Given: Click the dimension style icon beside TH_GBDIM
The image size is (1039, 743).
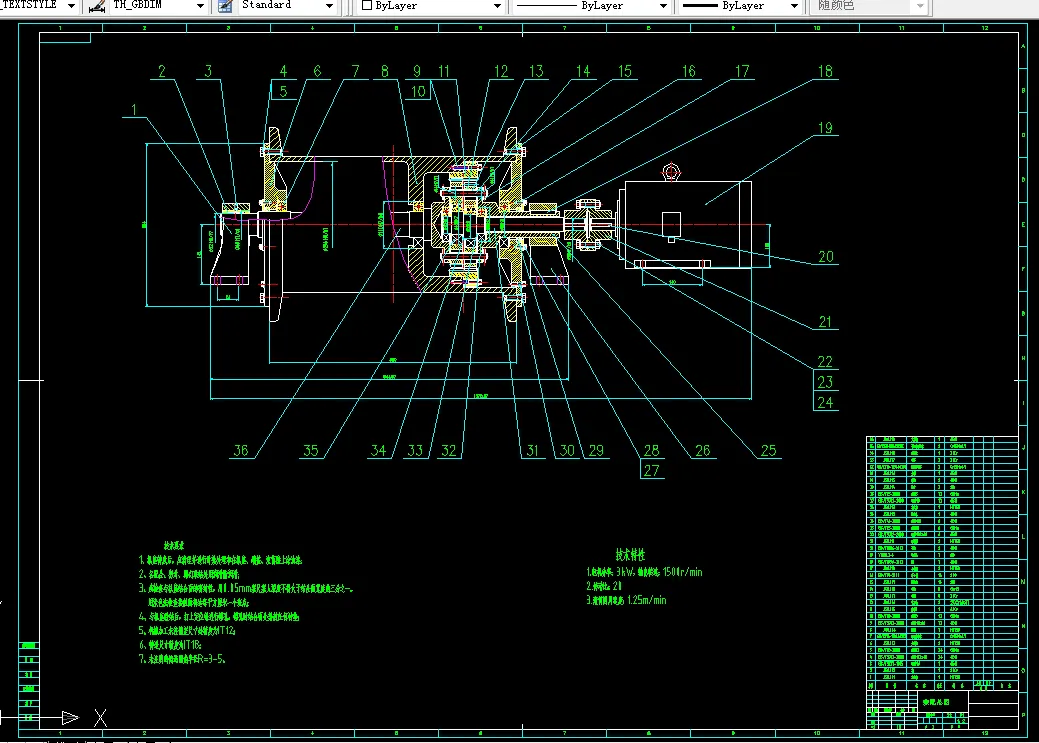Looking at the screenshot, I should 97,6.
